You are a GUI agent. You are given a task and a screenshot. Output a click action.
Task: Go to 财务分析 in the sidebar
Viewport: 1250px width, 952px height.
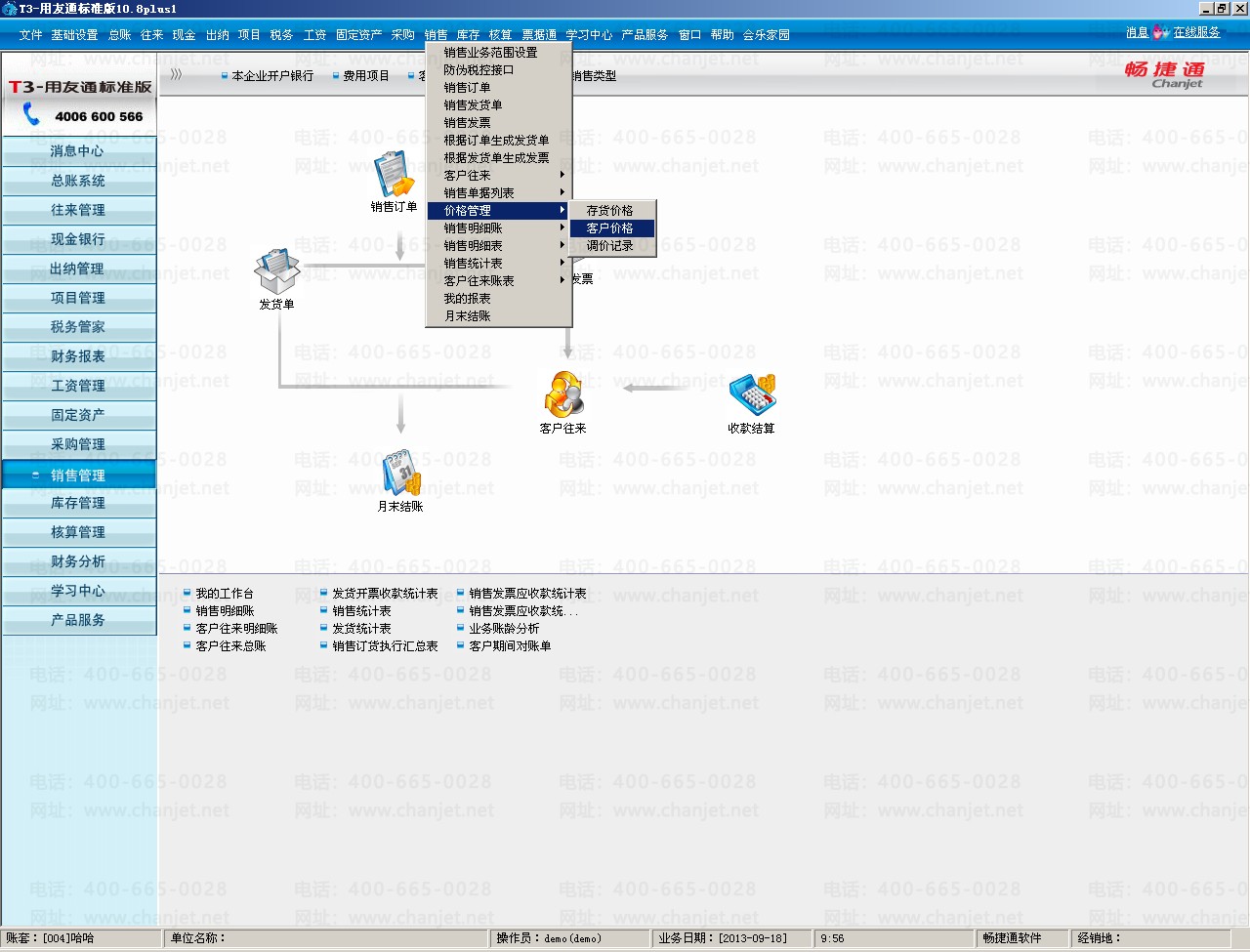[x=78, y=561]
